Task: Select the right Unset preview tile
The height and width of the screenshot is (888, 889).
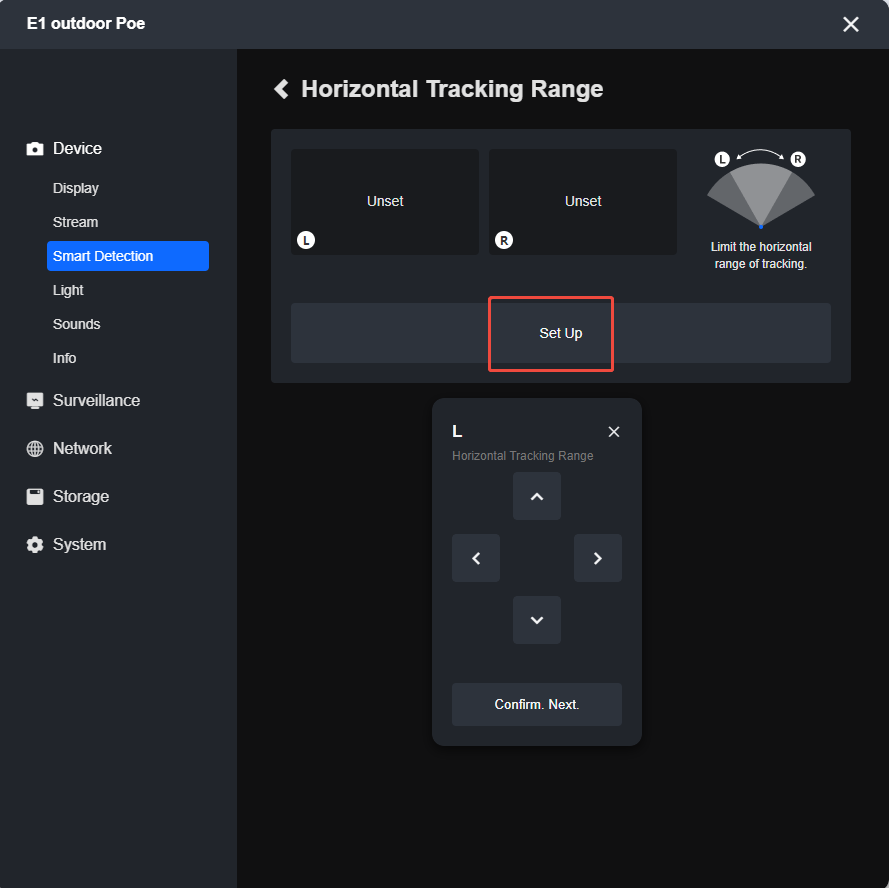Action: point(583,202)
